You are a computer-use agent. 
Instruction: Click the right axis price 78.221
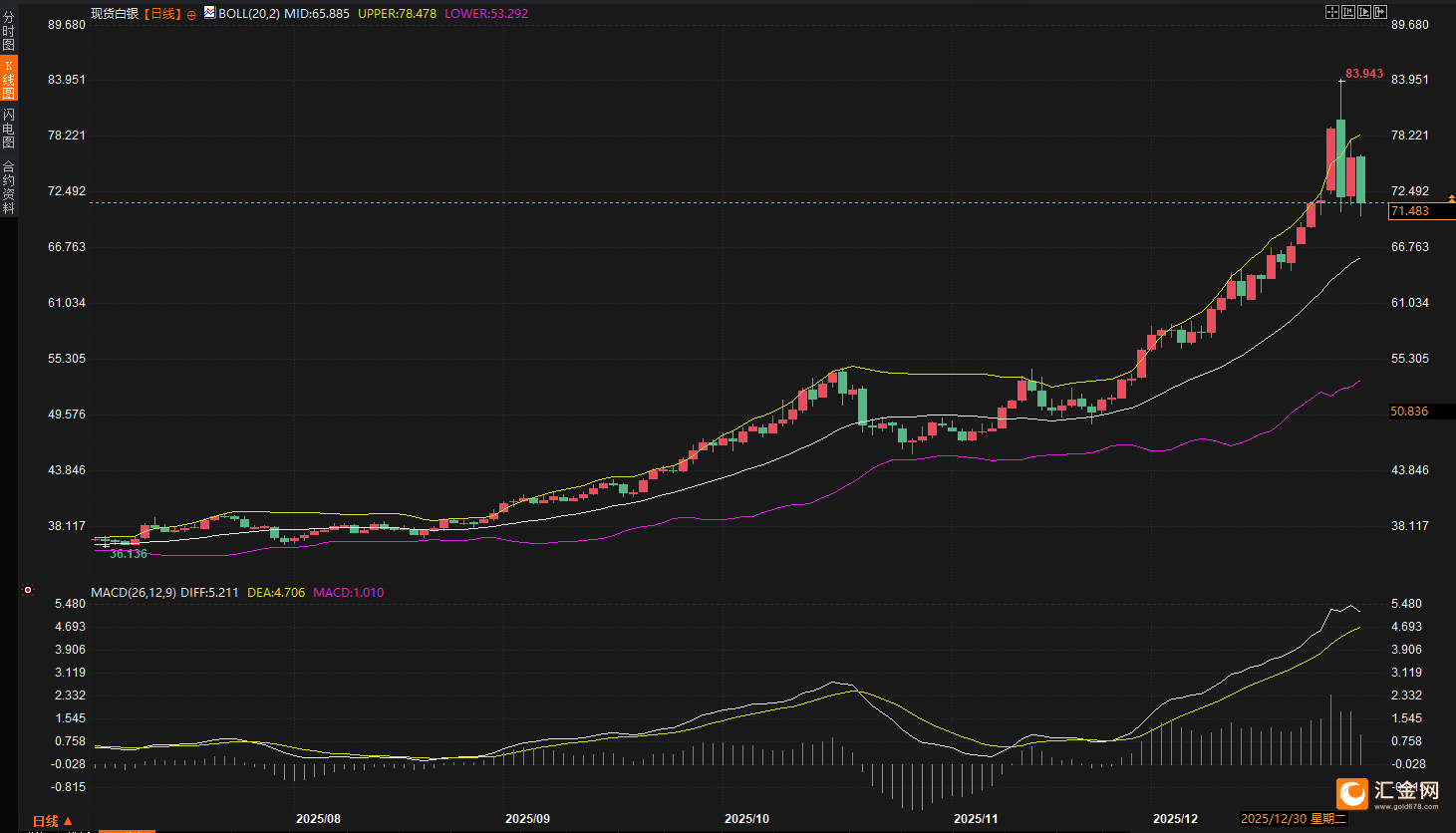coord(1410,136)
